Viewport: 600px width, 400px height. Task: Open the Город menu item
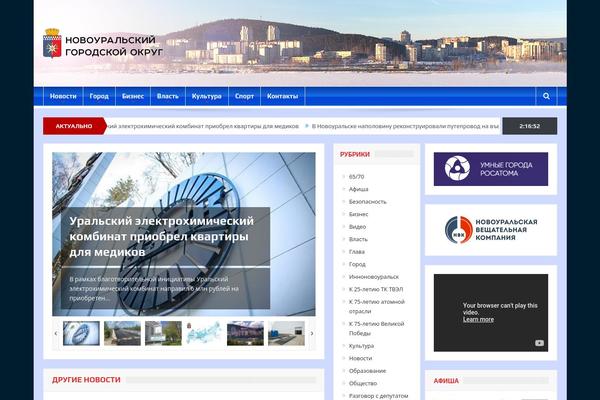[x=99, y=96]
